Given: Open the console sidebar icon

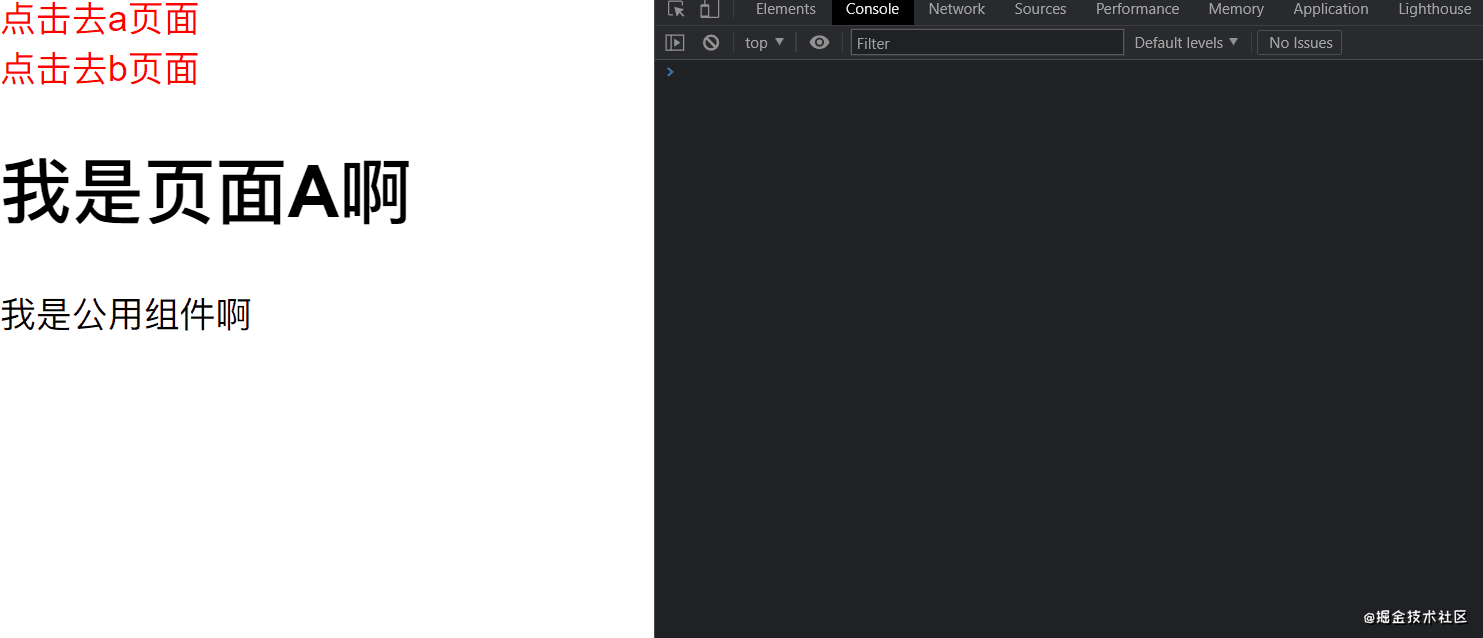Looking at the screenshot, I should point(675,42).
